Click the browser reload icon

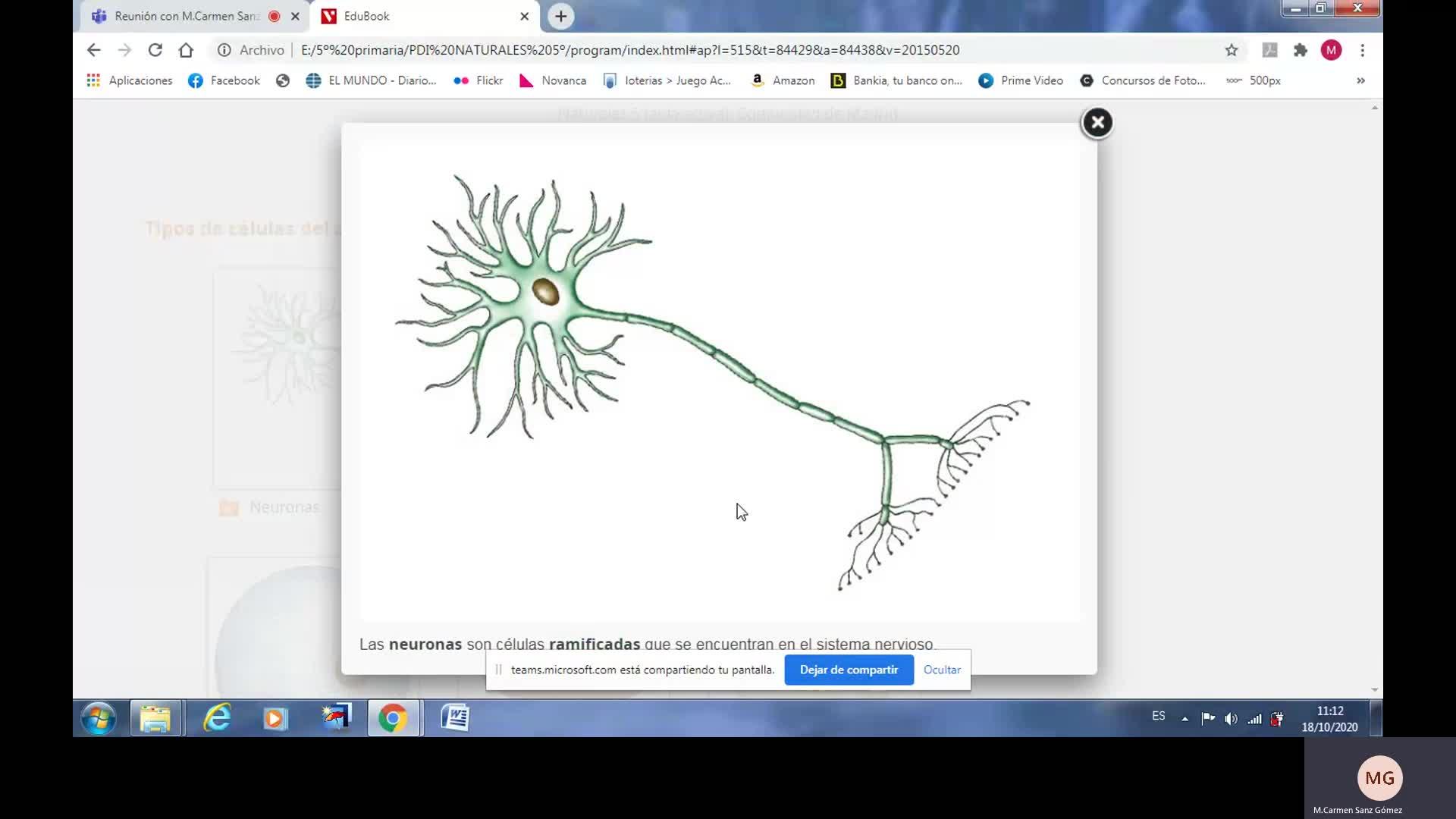(x=155, y=50)
